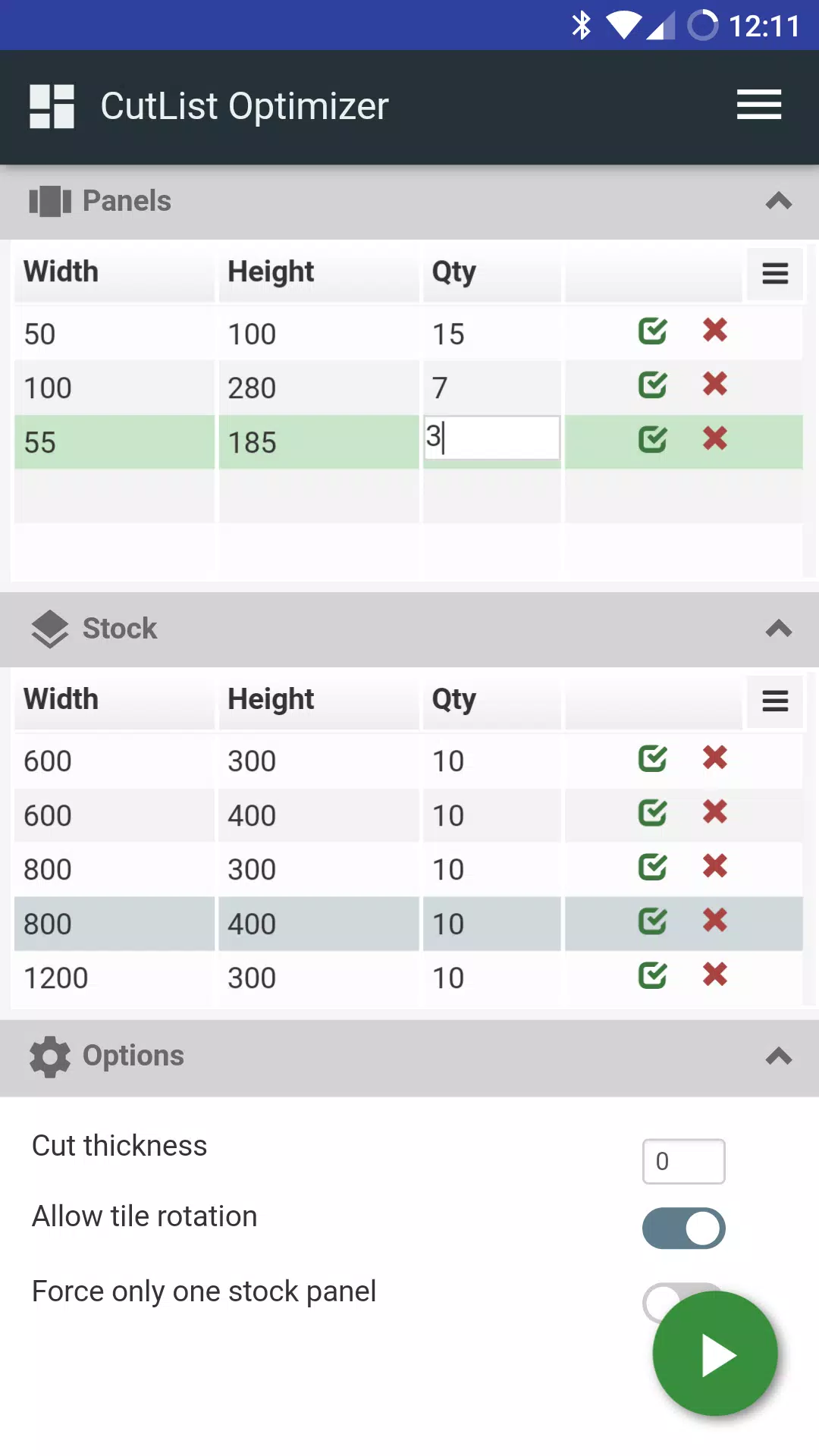
Task: Select the 800 x 400 stock width cell
Action: 115,924
